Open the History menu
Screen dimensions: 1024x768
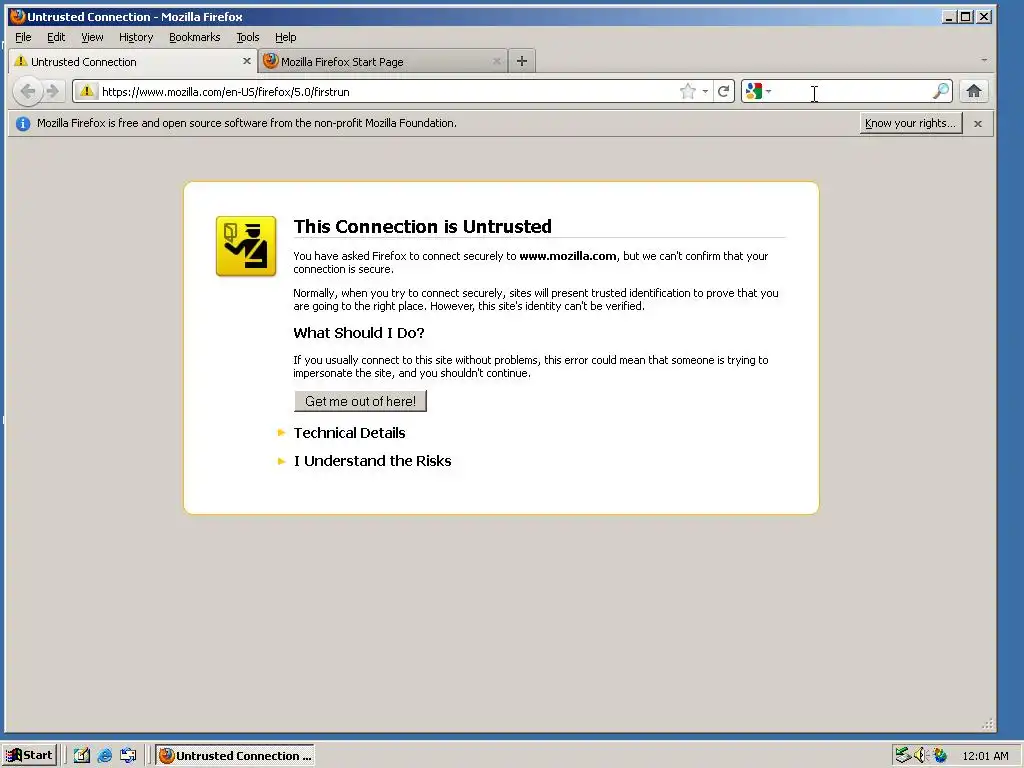click(136, 37)
